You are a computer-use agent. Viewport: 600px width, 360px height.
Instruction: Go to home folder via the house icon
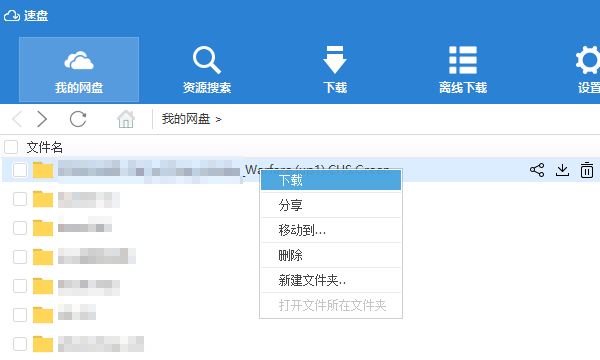pyautogui.click(x=126, y=119)
